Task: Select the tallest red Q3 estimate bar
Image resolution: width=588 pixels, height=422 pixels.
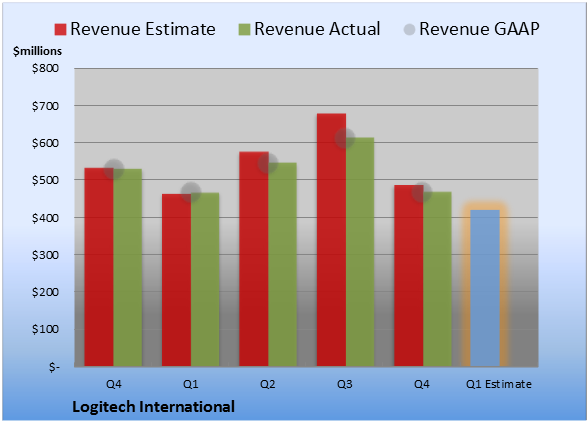Action: (x=331, y=240)
